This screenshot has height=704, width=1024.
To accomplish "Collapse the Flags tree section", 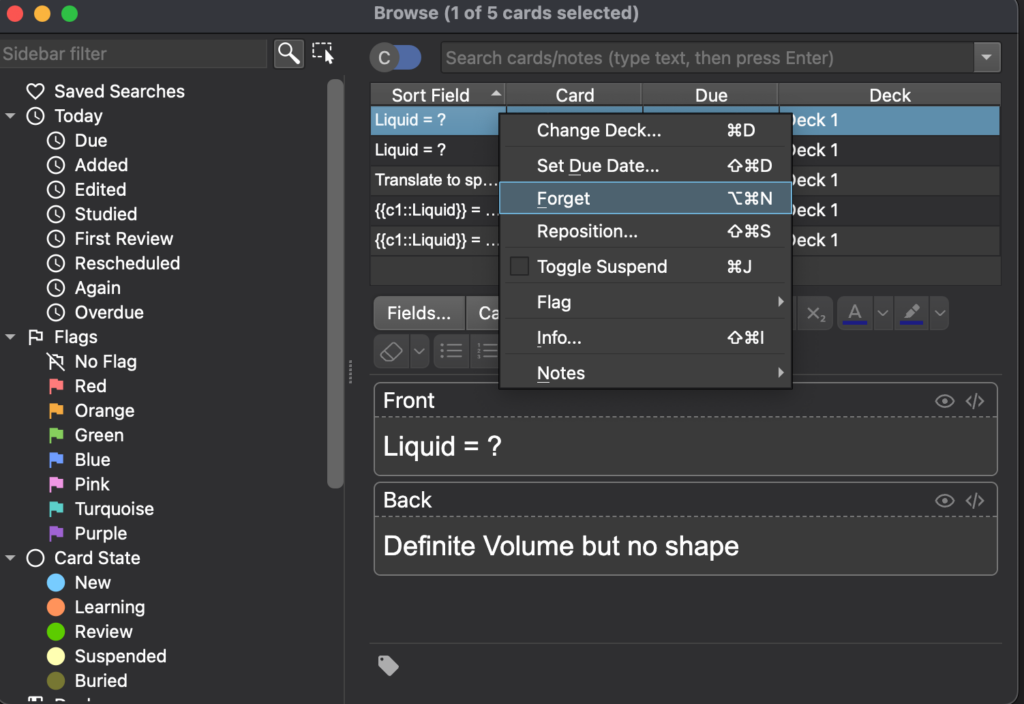I will point(10,337).
